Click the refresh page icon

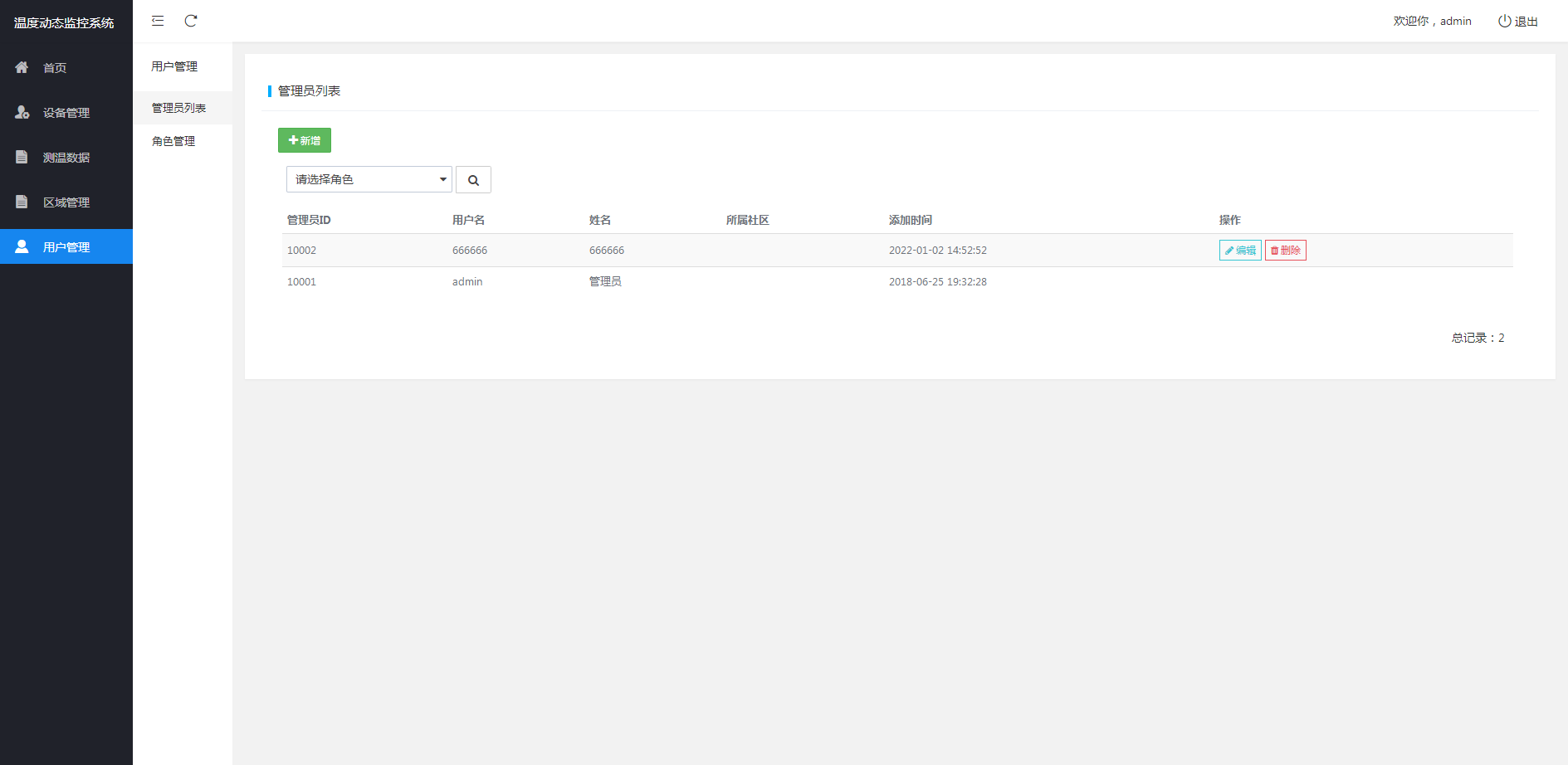(x=191, y=21)
